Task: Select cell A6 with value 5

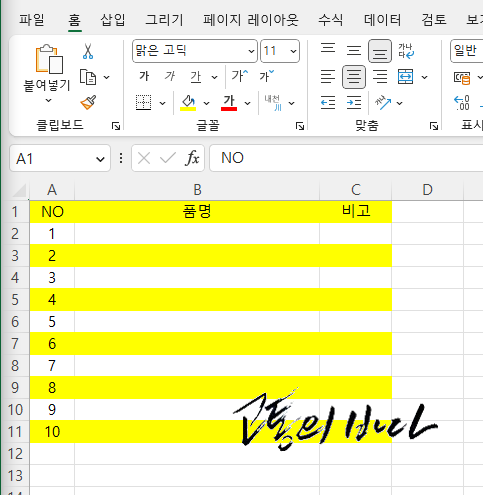Action: click(x=52, y=322)
